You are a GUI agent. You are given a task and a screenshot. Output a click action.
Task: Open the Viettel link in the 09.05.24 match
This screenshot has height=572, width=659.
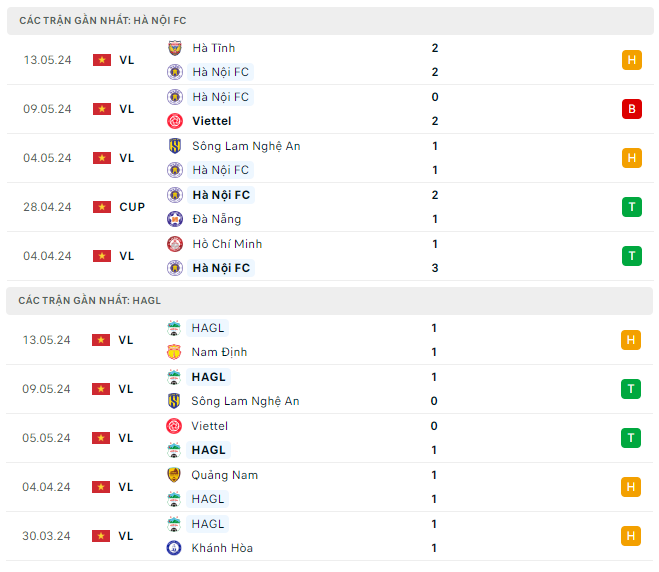[212, 121]
